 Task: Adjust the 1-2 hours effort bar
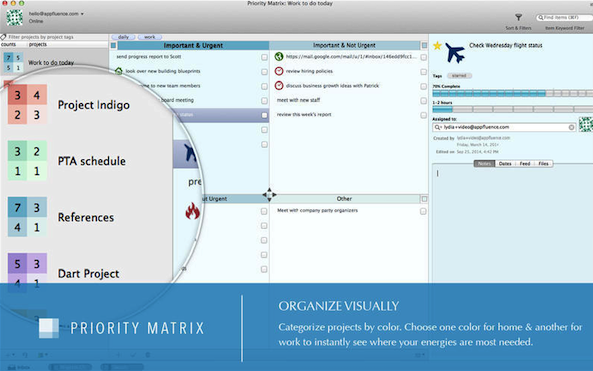[x=512, y=109]
